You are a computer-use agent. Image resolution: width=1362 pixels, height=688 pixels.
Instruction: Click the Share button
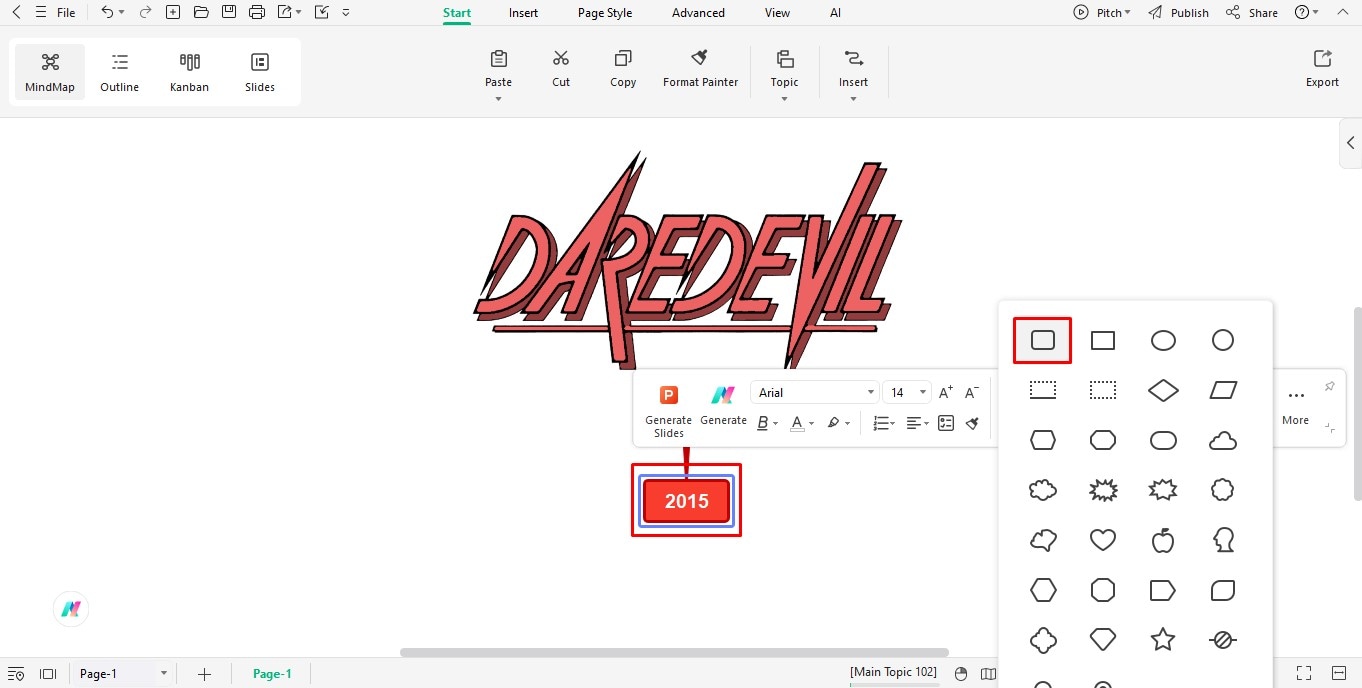pyautogui.click(x=1252, y=13)
